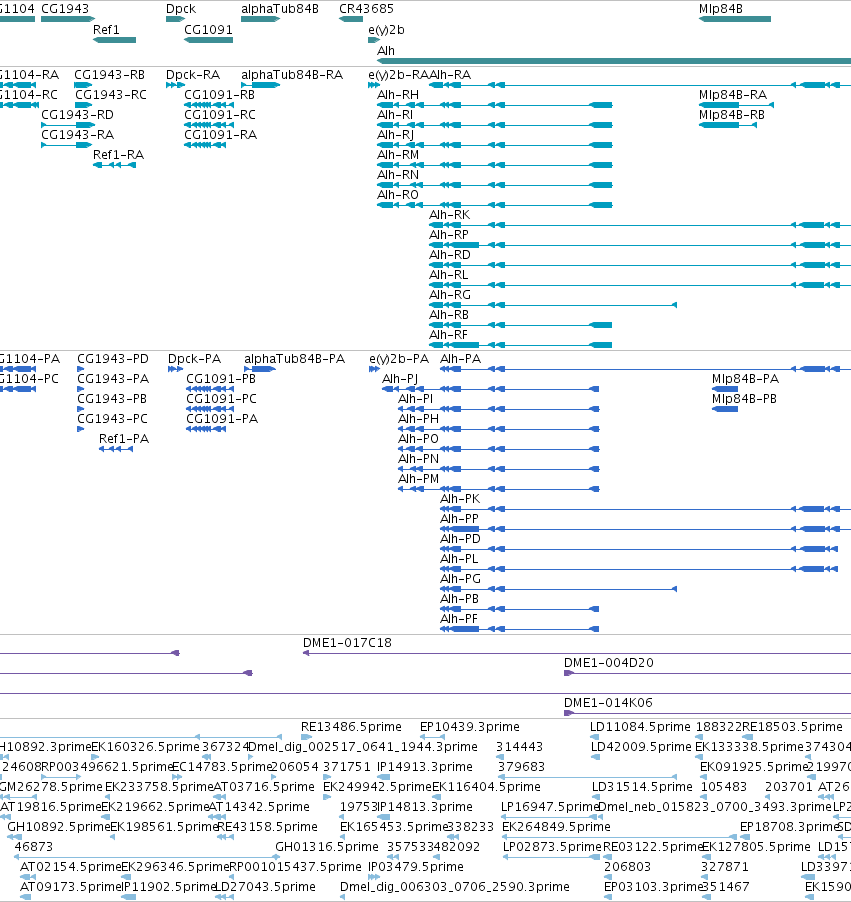This screenshot has width=851, height=902.
Task: Select the Alh-RP transcript
Action: (640, 245)
